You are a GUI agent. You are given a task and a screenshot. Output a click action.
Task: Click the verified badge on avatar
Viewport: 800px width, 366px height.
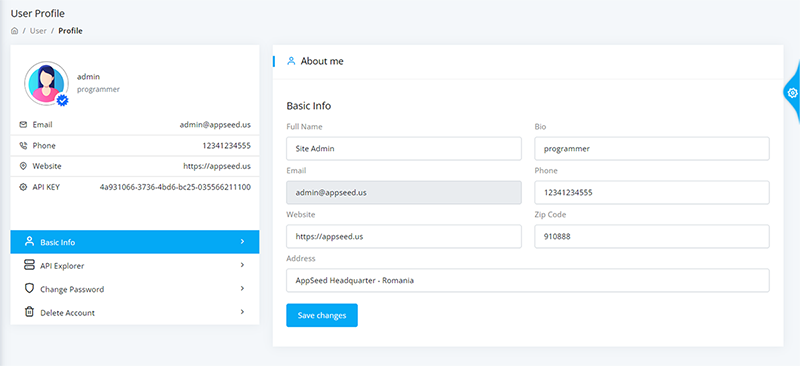[x=62, y=101]
